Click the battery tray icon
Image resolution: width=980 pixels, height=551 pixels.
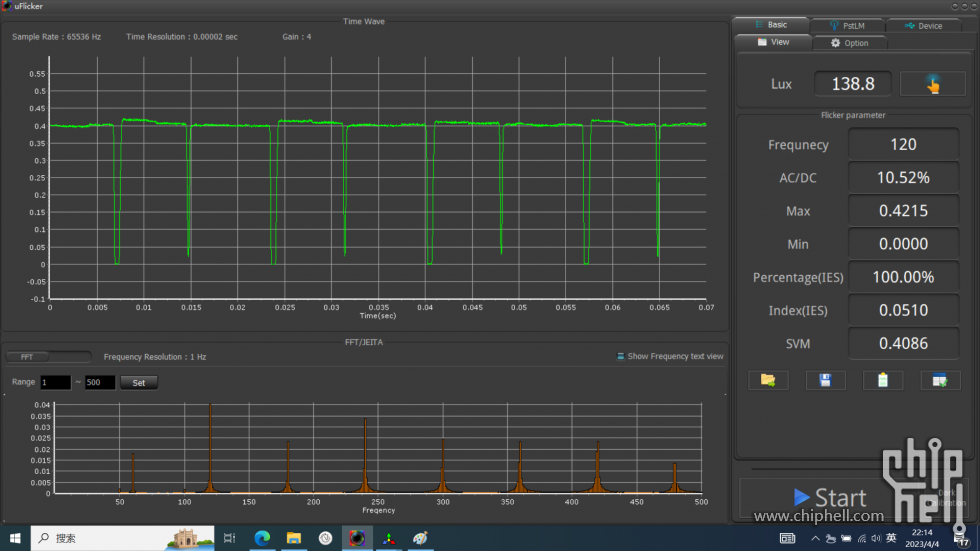(x=846, y=539)
